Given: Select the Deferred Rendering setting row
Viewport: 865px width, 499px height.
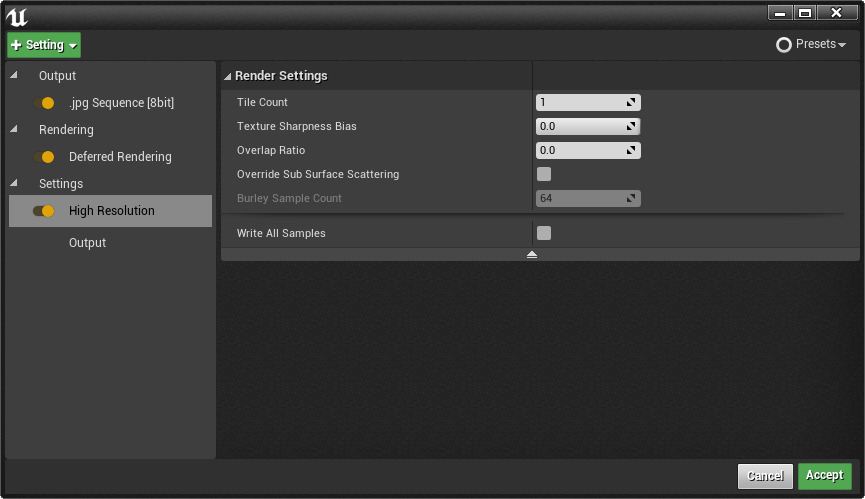Looking at the screenshot, I should [x=110, y=157].
